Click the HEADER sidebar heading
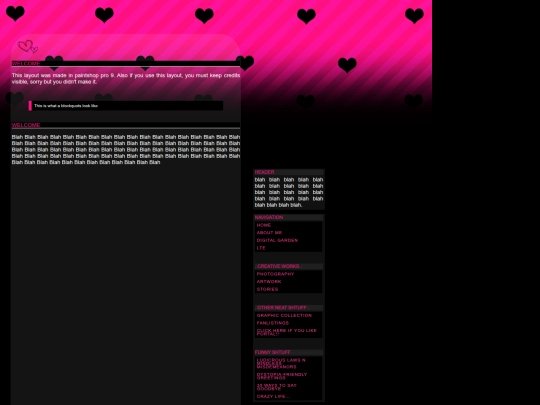Image resolution: width=540 pixels, height=405 pixels. 264,172
